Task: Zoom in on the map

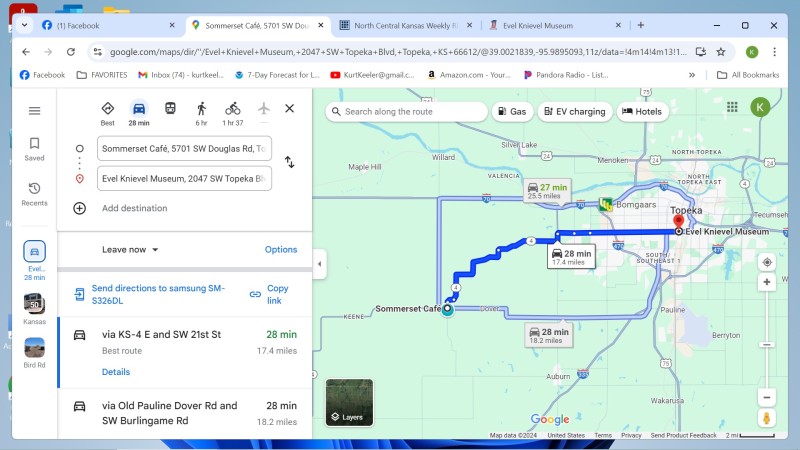Action: coord(767,282)
